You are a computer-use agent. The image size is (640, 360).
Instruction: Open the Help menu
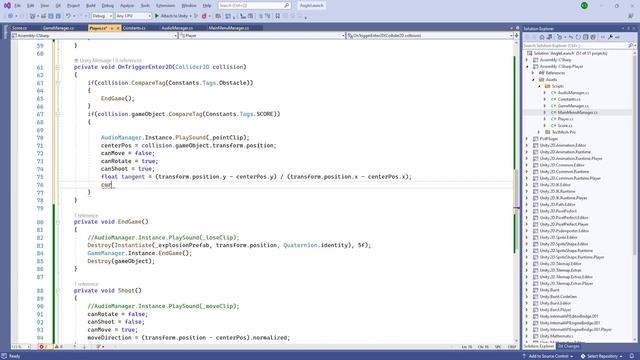pos(207,6)
